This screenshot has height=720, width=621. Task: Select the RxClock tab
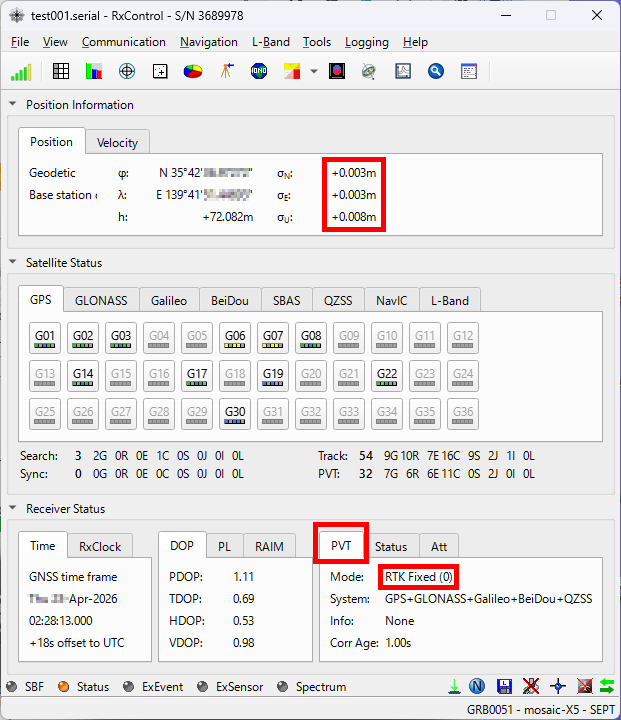click(x=100, y=546)
